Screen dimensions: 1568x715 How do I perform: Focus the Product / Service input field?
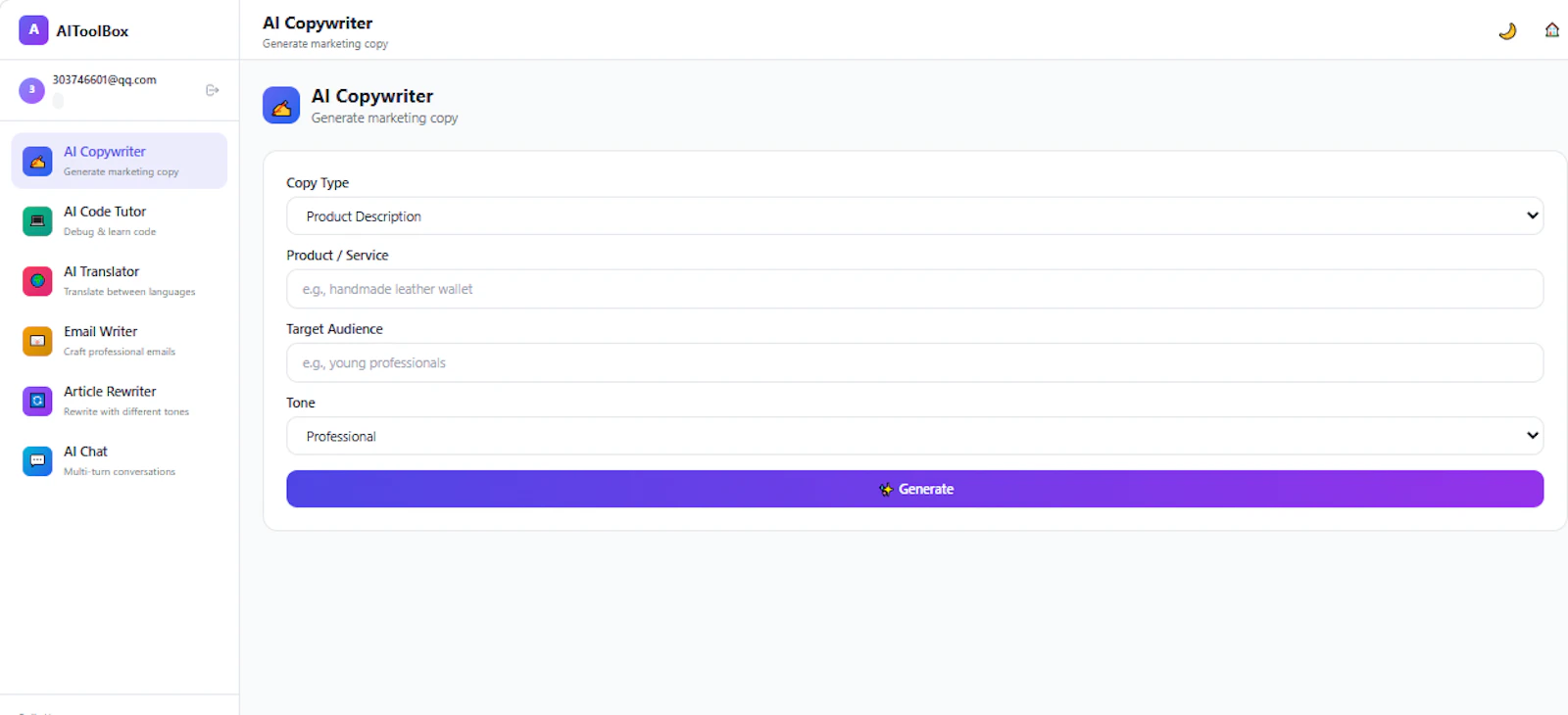pos(914,289)
